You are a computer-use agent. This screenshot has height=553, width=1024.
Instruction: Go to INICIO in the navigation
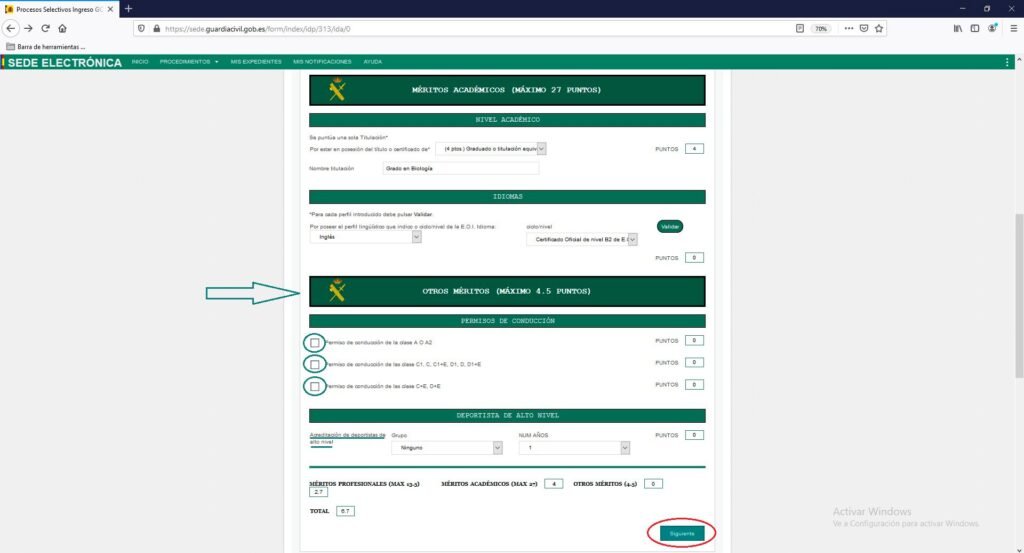pos(140,62)
